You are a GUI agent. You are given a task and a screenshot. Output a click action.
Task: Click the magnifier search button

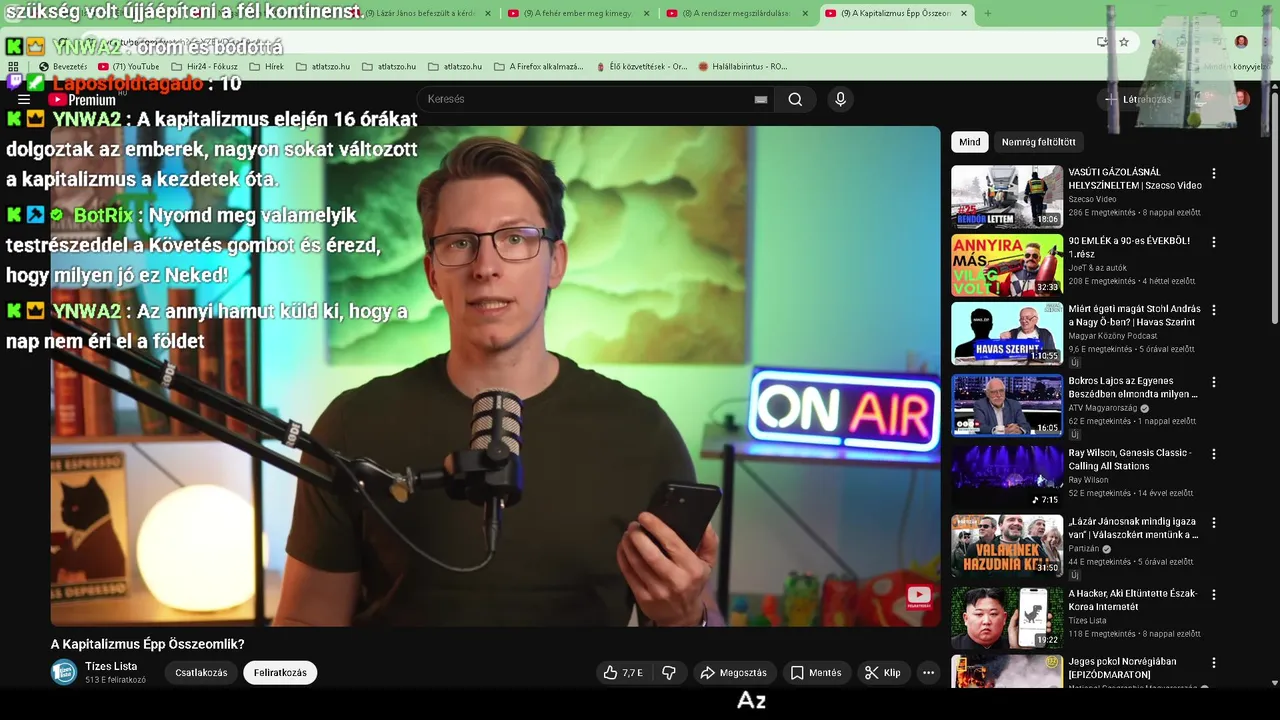[x=795, y=99]
